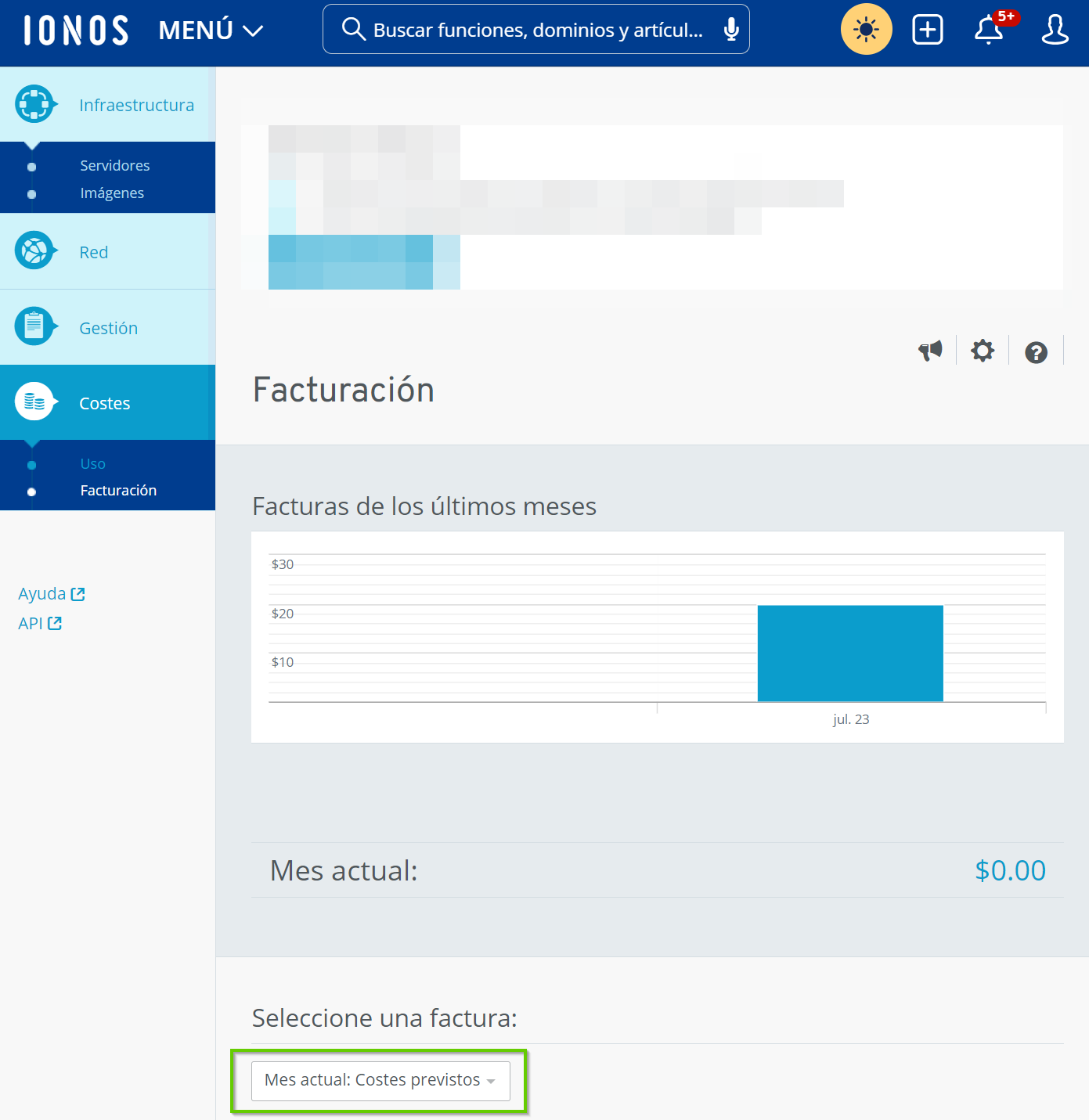
Task: Click the $20 axis value
Action: coord(283,614)
